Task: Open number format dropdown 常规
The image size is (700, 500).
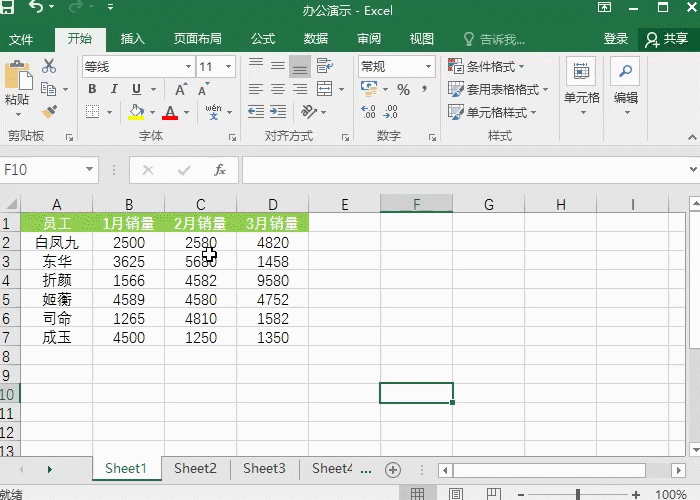Action: pyautogui.click(x=429, y=67)
